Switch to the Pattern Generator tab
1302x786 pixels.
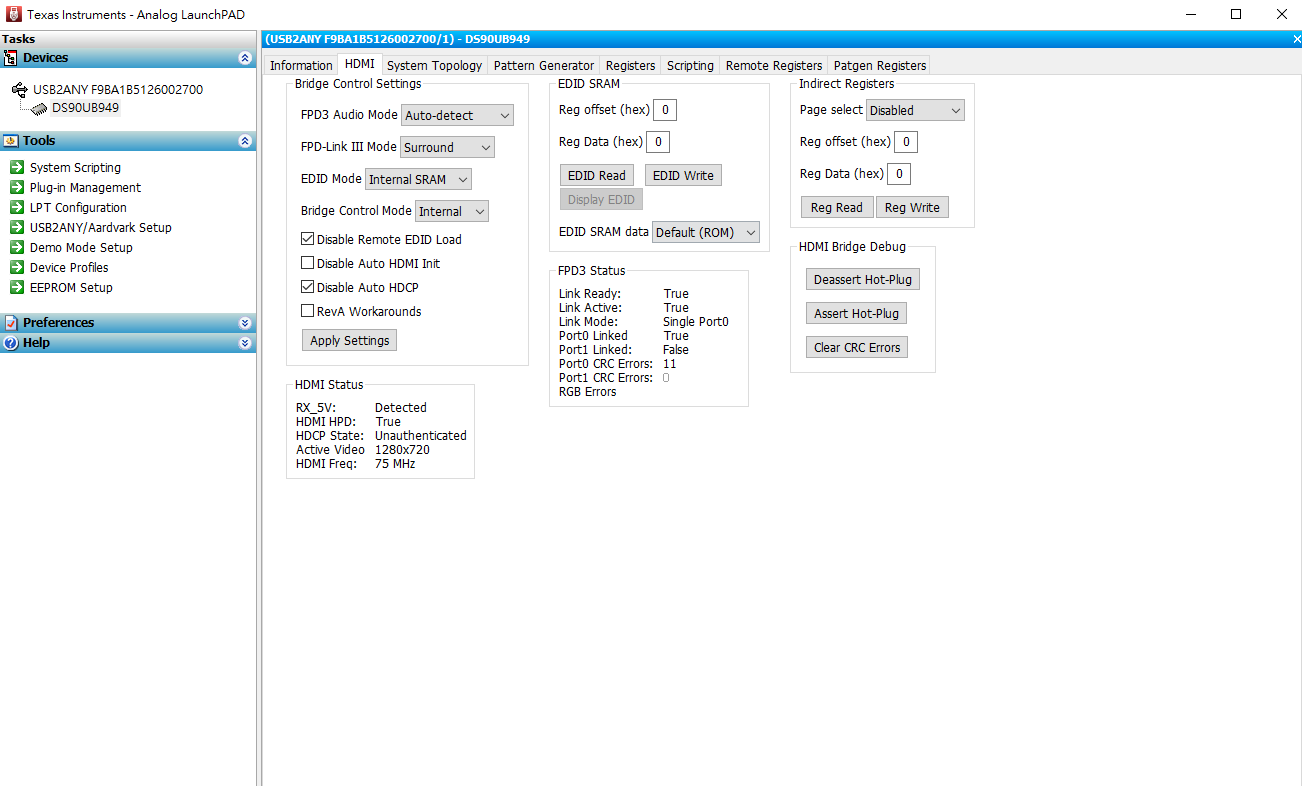[x=544, y=65]
